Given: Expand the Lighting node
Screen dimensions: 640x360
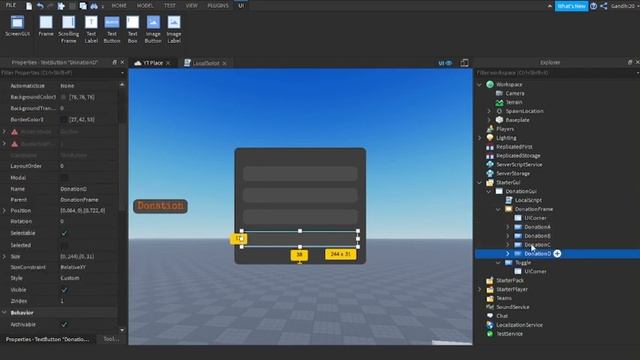Looking at the screenshot, I should pyautogui.click(x=480, y=138).
